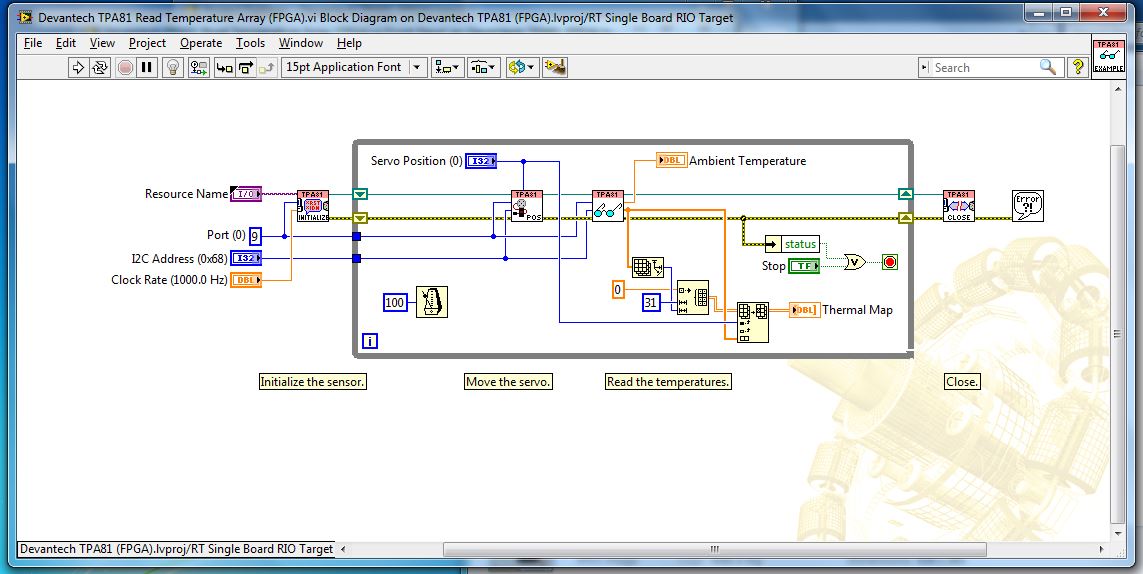Click the orange numeric constant 0
Screen dimensions: 1143x574
tap(617, 290)
